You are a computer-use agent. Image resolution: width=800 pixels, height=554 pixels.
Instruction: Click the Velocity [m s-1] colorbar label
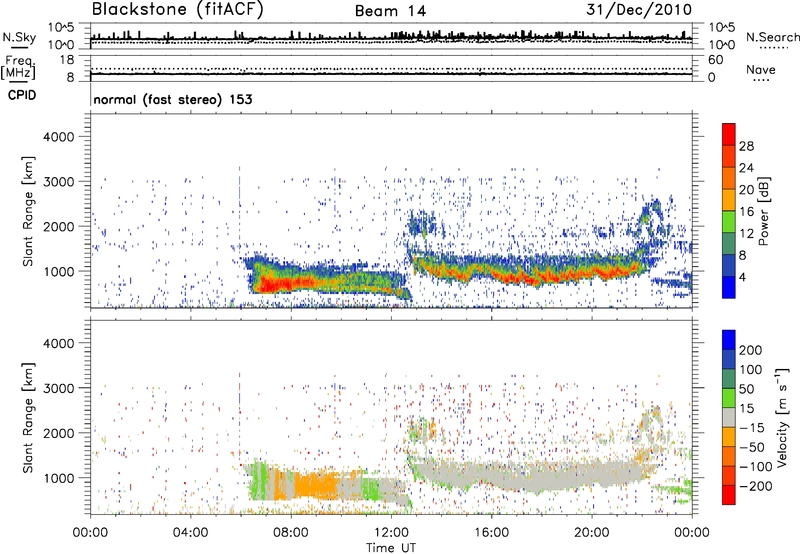tap(781, 417)
